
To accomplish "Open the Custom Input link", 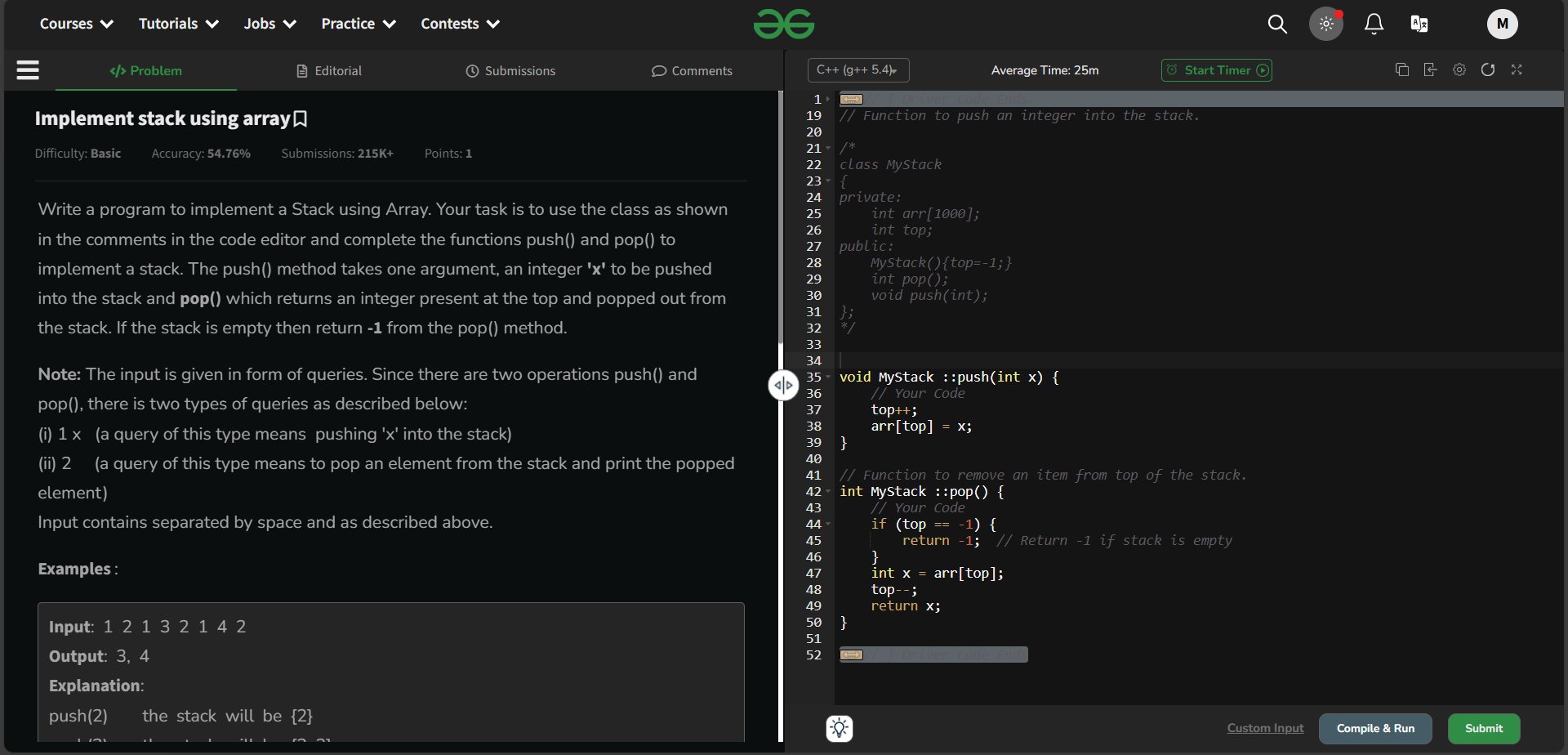I will click(x=1265, y=728).
